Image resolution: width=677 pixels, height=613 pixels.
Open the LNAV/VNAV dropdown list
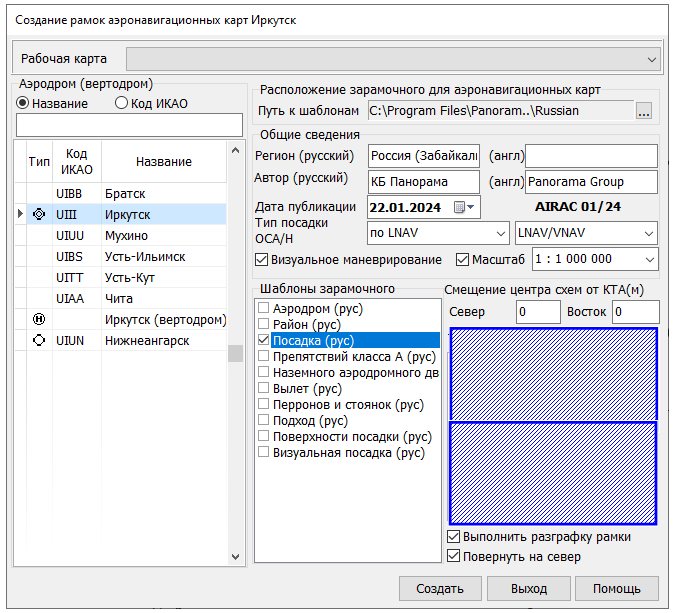(648, 233)
